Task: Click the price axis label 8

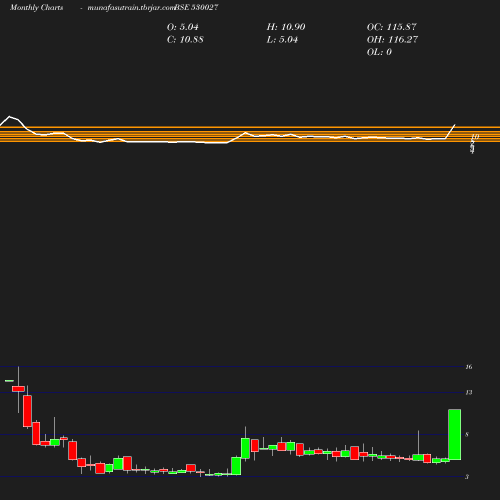Action: (467, 435)
